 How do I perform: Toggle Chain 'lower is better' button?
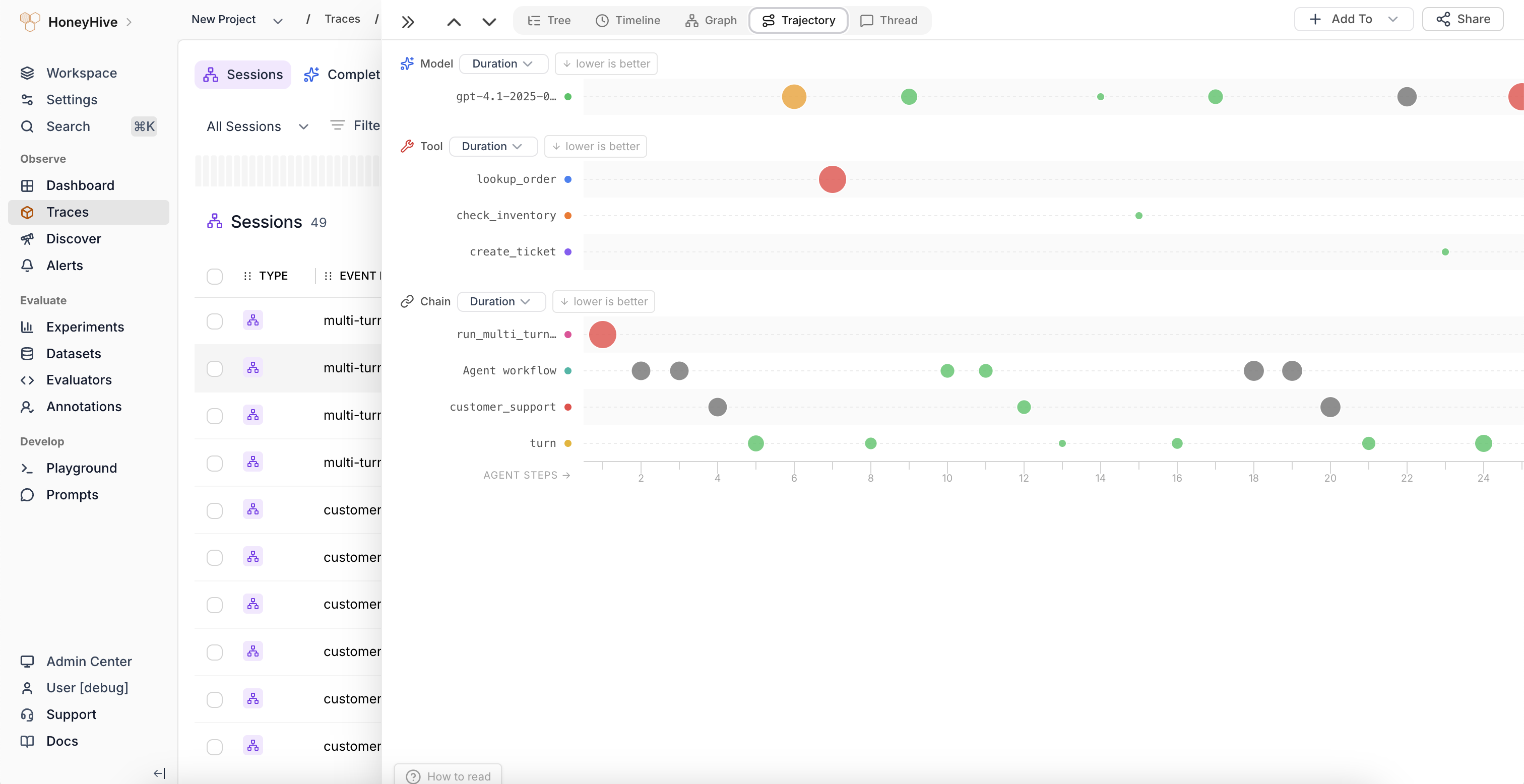(603, 301)
